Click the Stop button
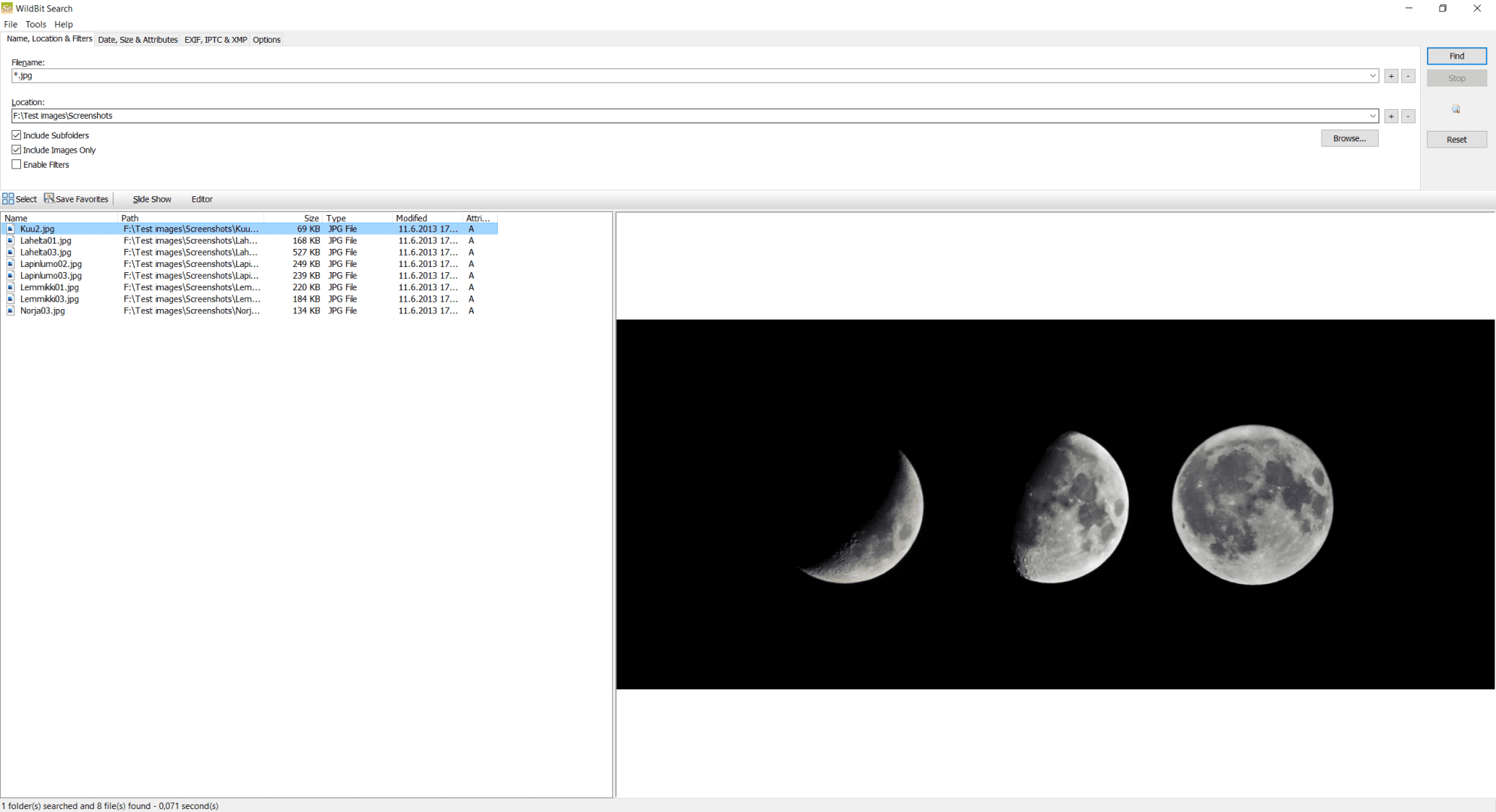 [x=1456, y=78]
